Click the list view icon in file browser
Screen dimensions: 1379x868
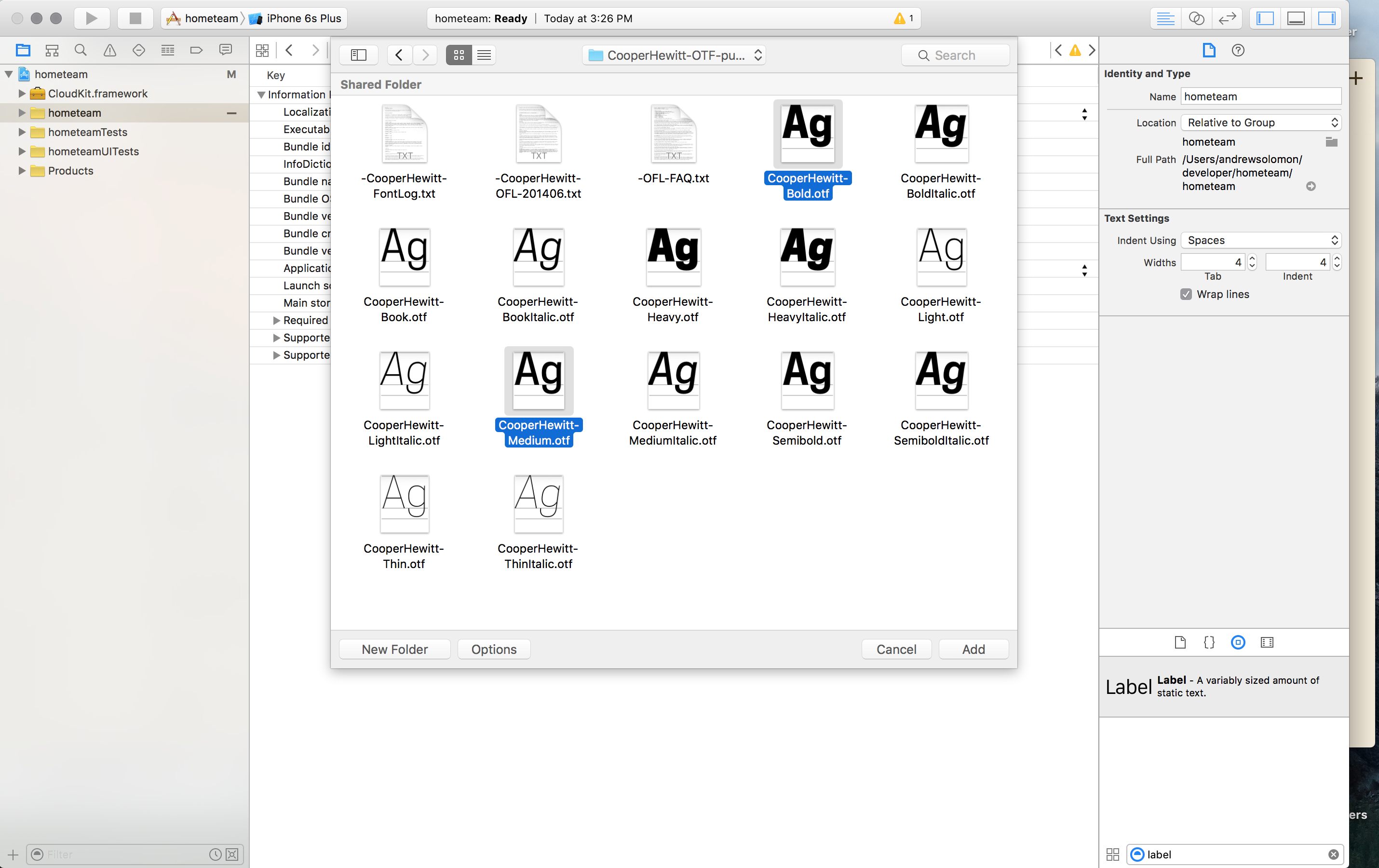483,54
